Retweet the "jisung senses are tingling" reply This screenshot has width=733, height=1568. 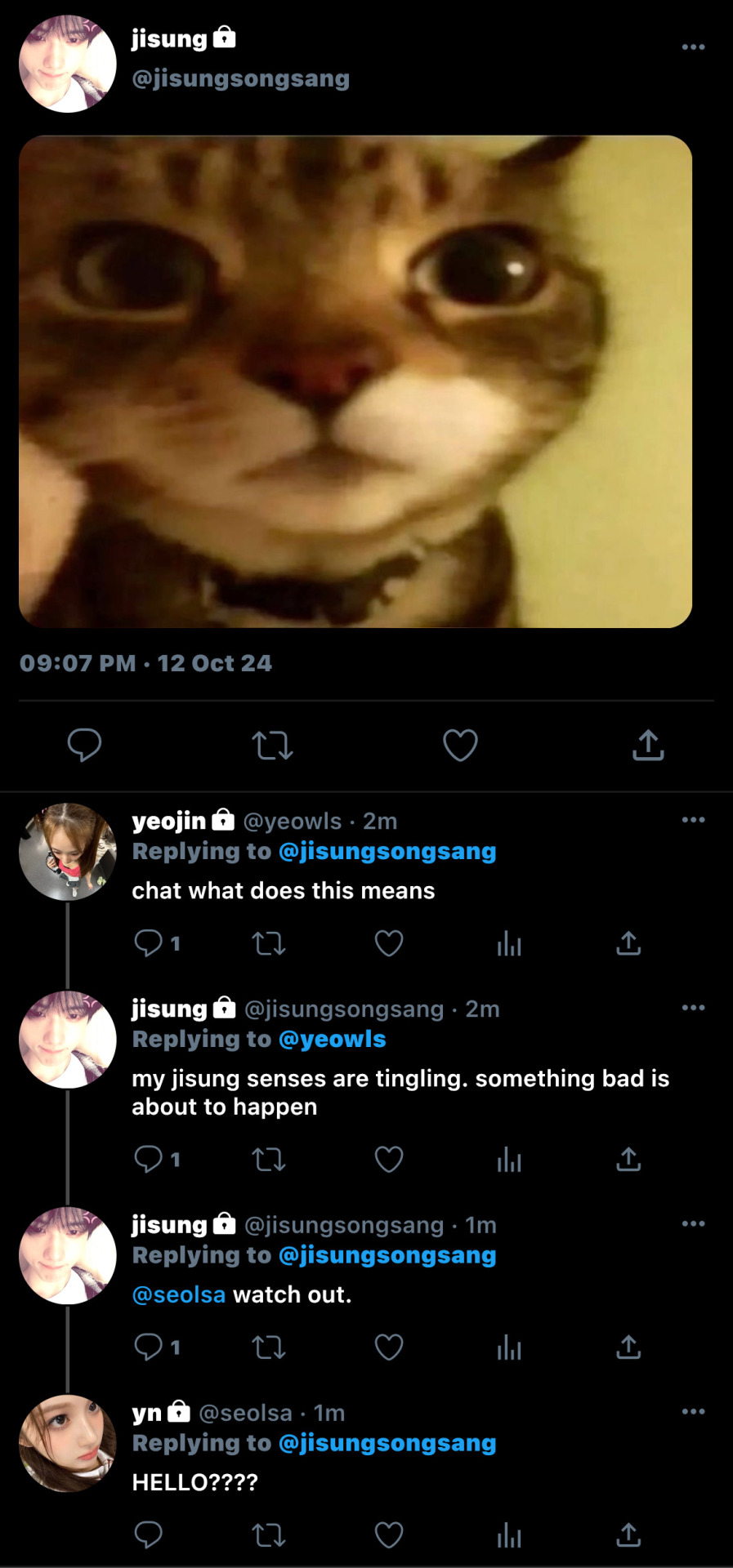pos(269,1159)
